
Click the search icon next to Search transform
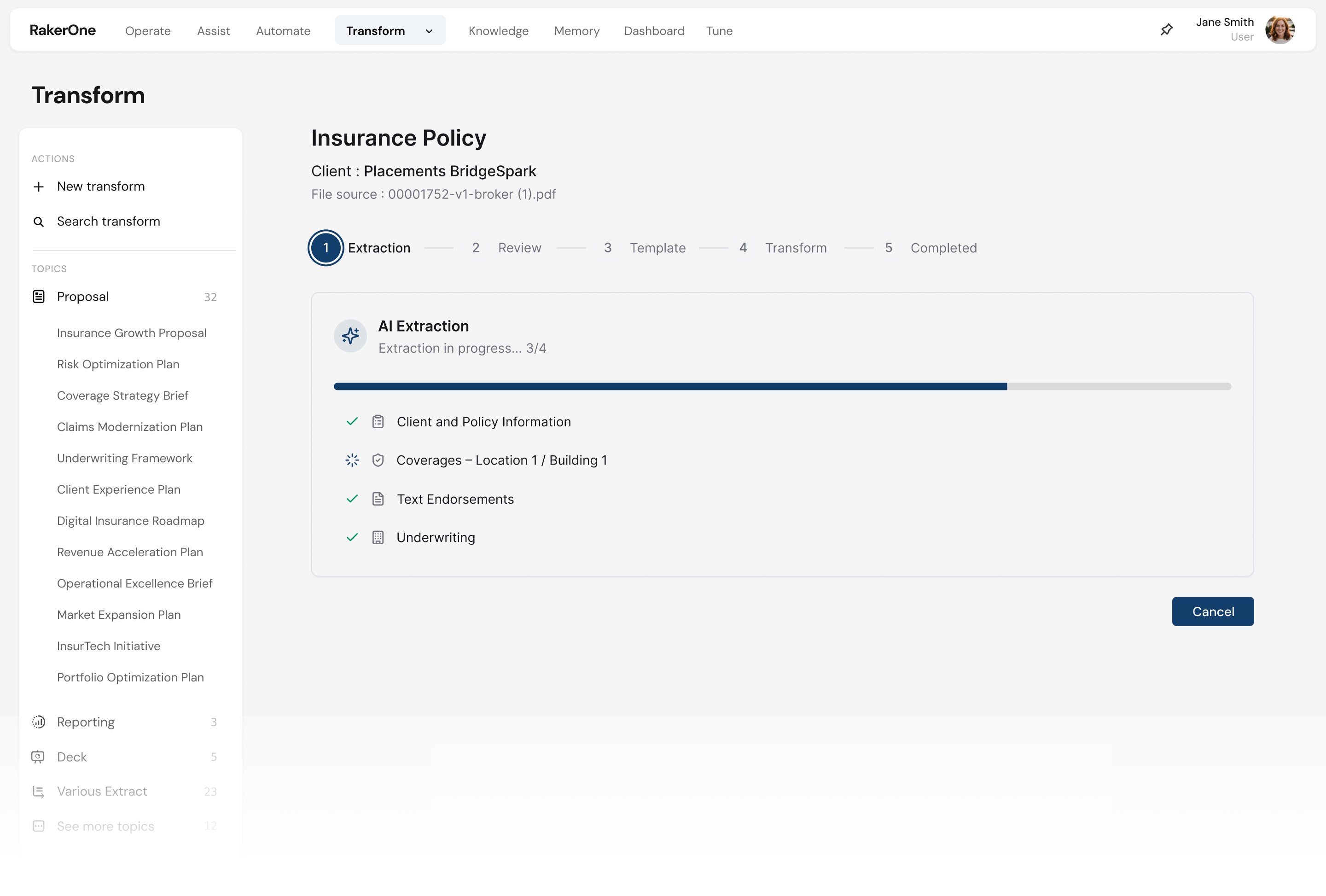38,221
